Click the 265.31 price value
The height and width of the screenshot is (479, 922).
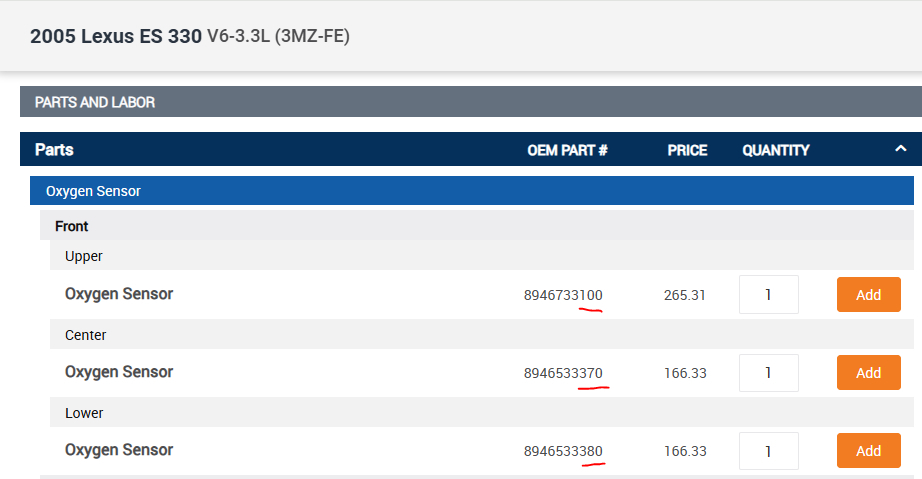pyautogui.click(x=685, y=295)
